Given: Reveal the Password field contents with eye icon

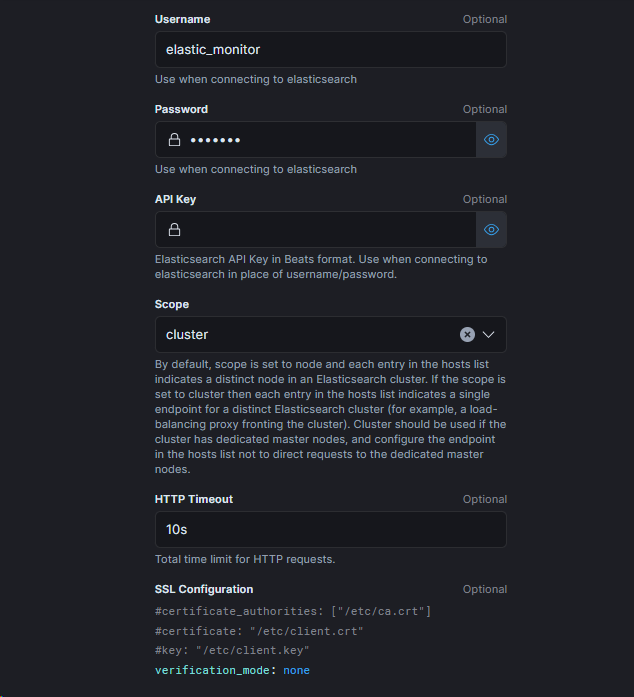Looking at the screenshot, I should tap(491, 140).
